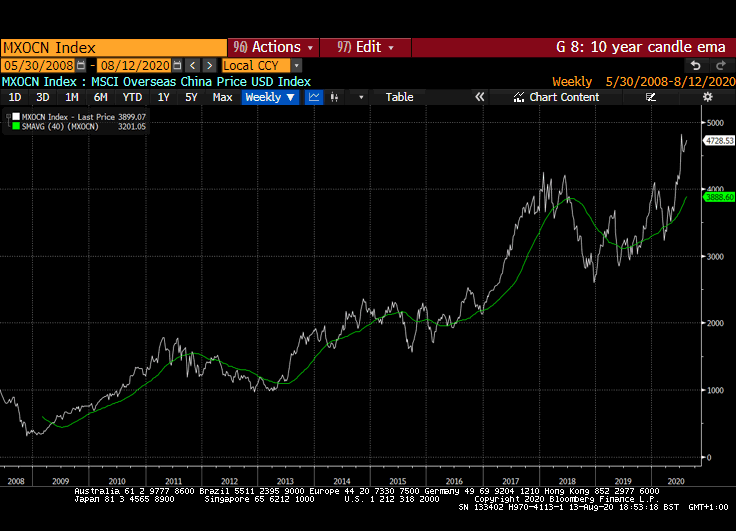Click the green 3888.60 moving average label
The height and width of the screenshot is (531, 736).
(x=719, y=197)
